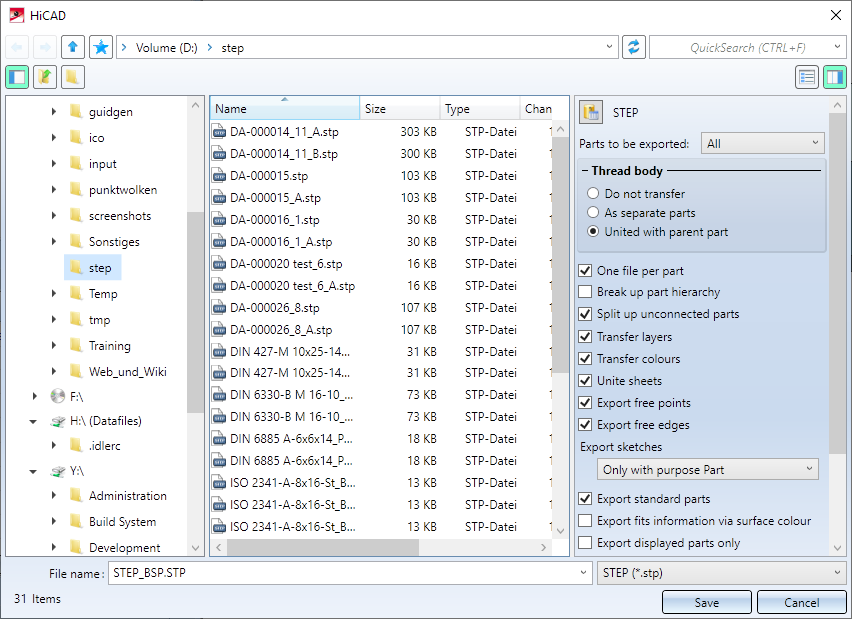The image size is (852, 619).
Task: Sort files by the Type column header
Action: (479, 109)
